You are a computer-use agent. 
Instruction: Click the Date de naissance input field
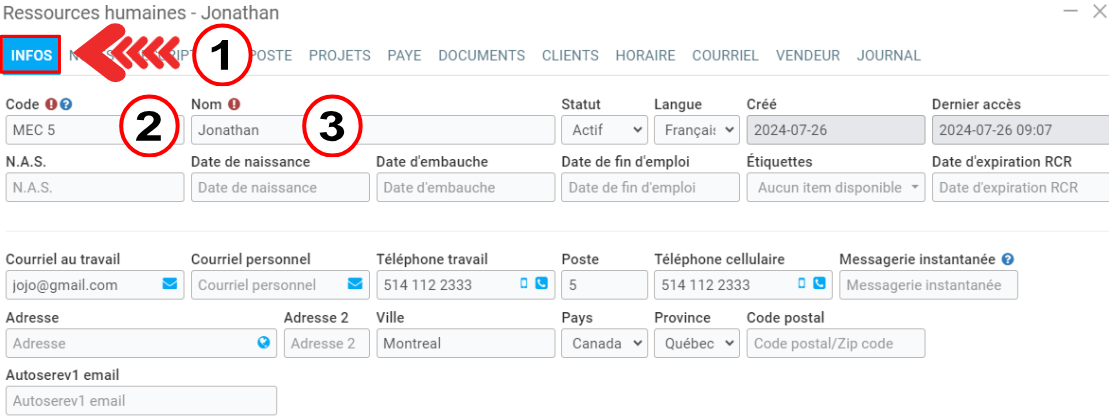click(279, 188)
